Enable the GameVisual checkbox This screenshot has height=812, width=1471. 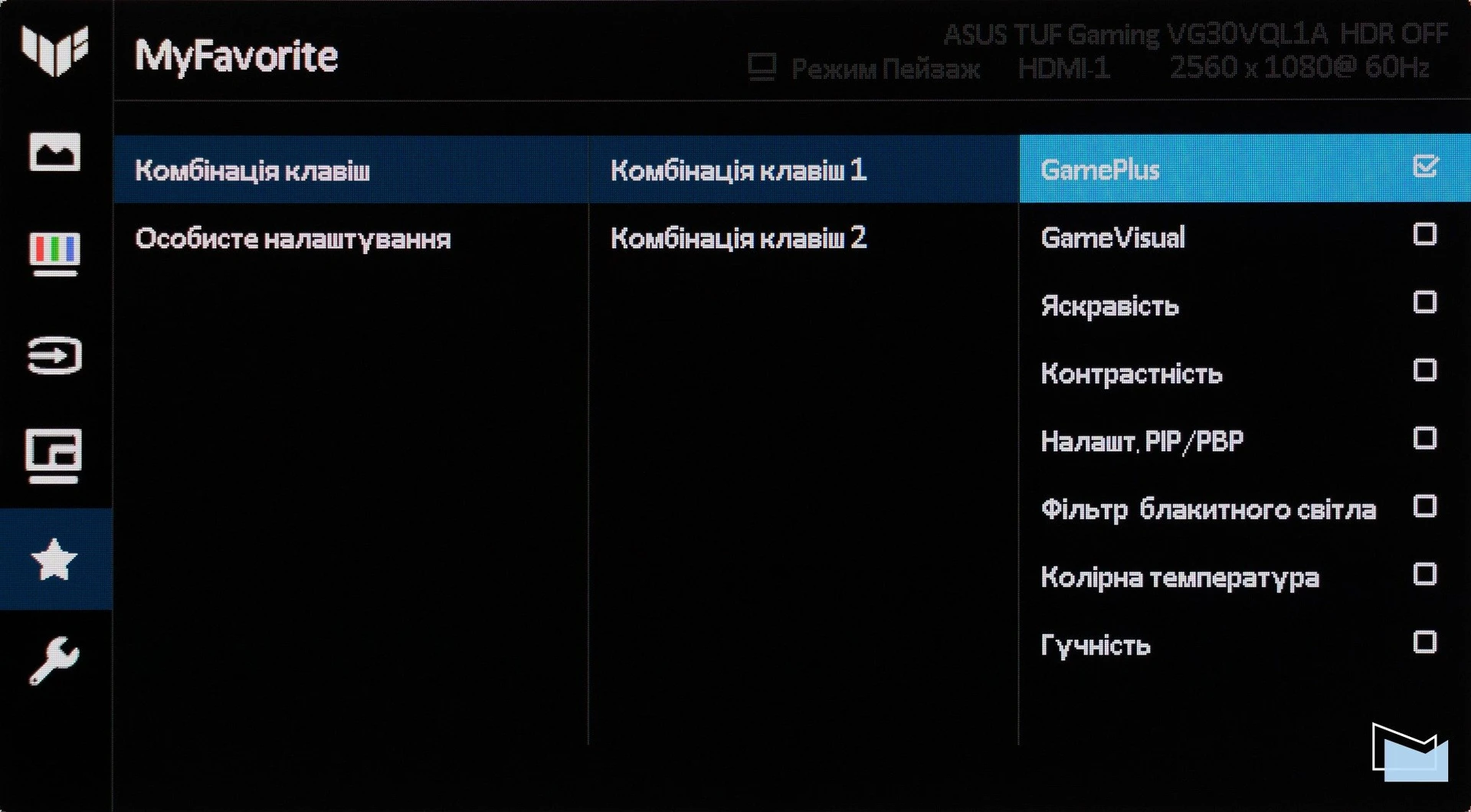pos(1424,234)
